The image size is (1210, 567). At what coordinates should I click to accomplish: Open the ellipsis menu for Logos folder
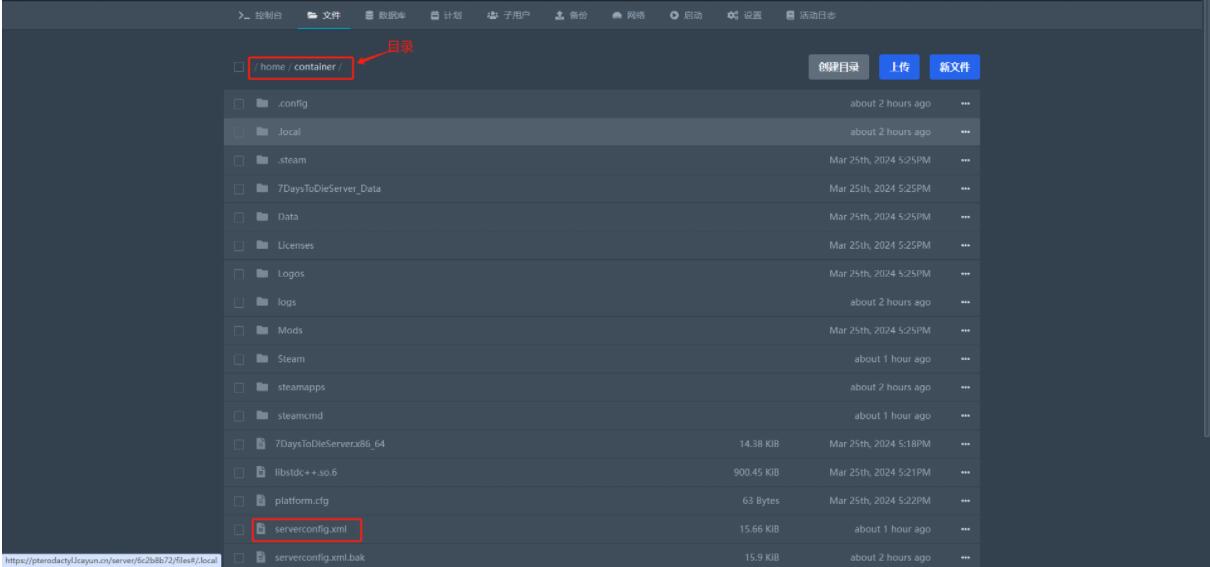[965, 273]
